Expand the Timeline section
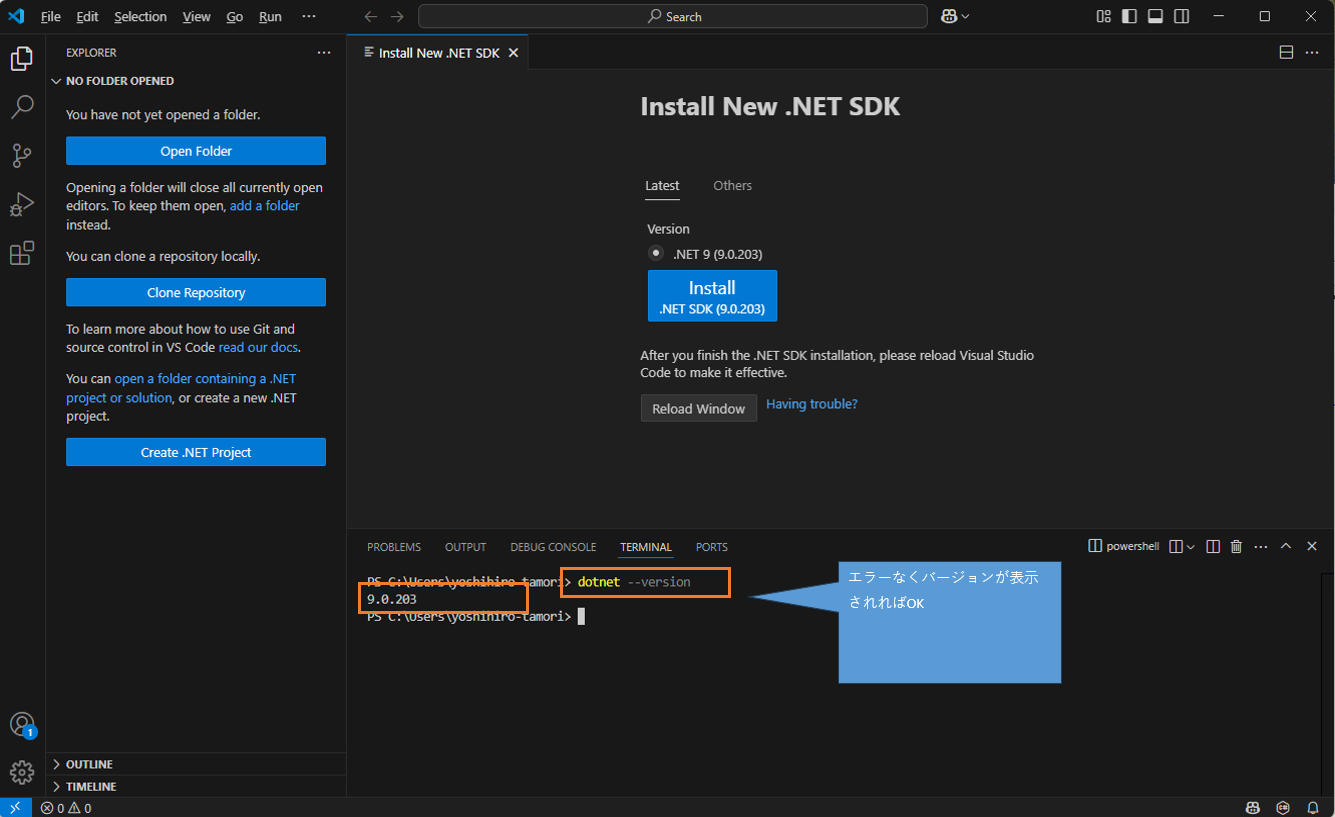The image size is (1335, 817). 91,786
